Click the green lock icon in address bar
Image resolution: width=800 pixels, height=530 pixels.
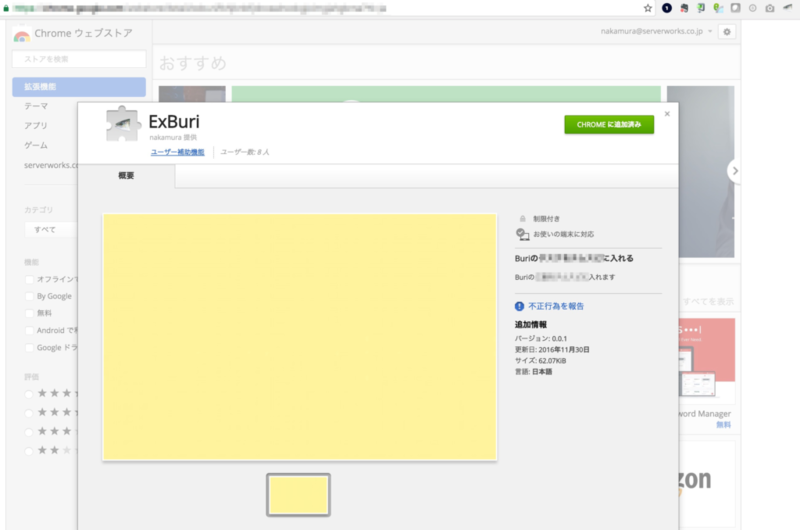[x=6, y=8]
